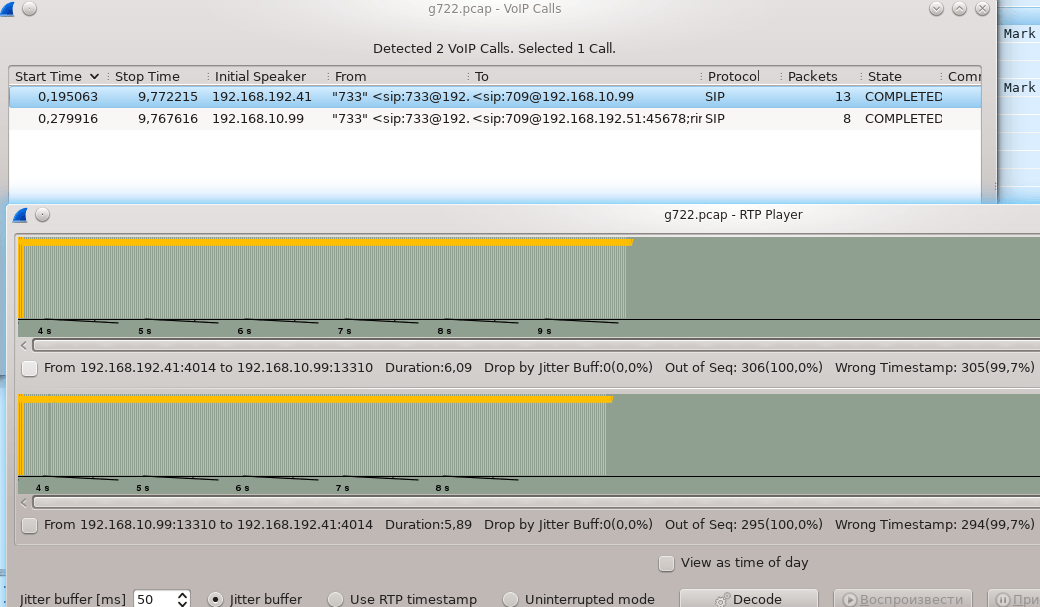Click the jitter buffer ms input field
This screenshot has width=1040, height=607.
155,599
